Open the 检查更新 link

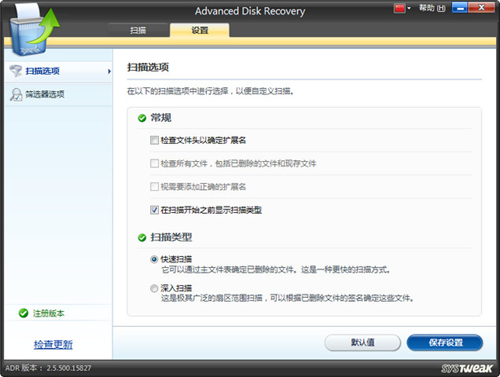[x=53, y=344]
